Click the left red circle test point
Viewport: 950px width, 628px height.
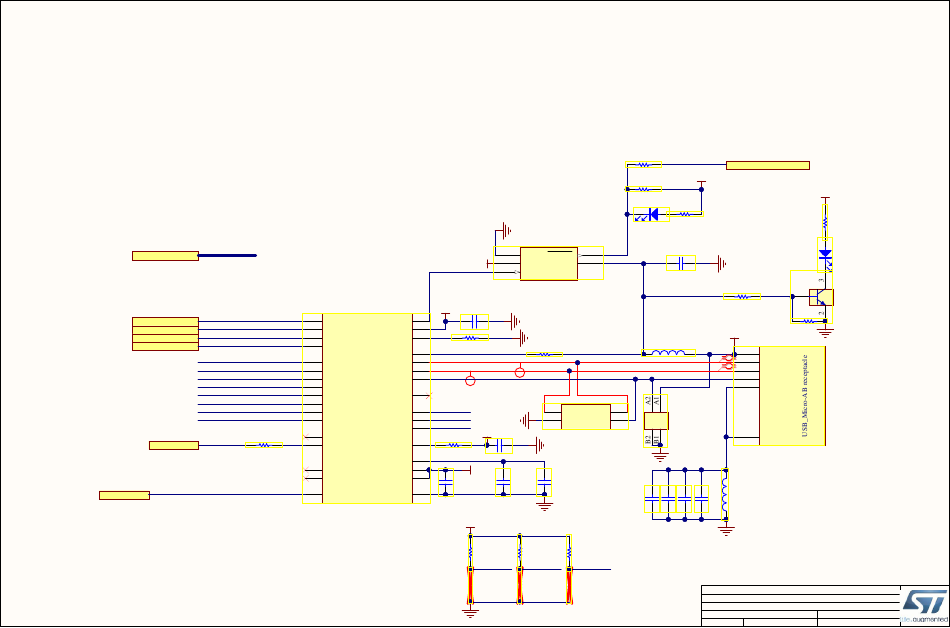(471, 379)
